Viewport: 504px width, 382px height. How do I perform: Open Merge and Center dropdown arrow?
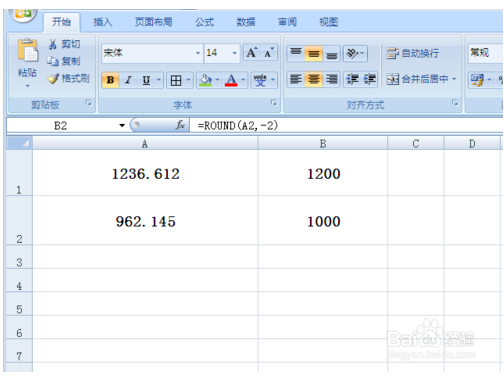click(x=454, y=79)
